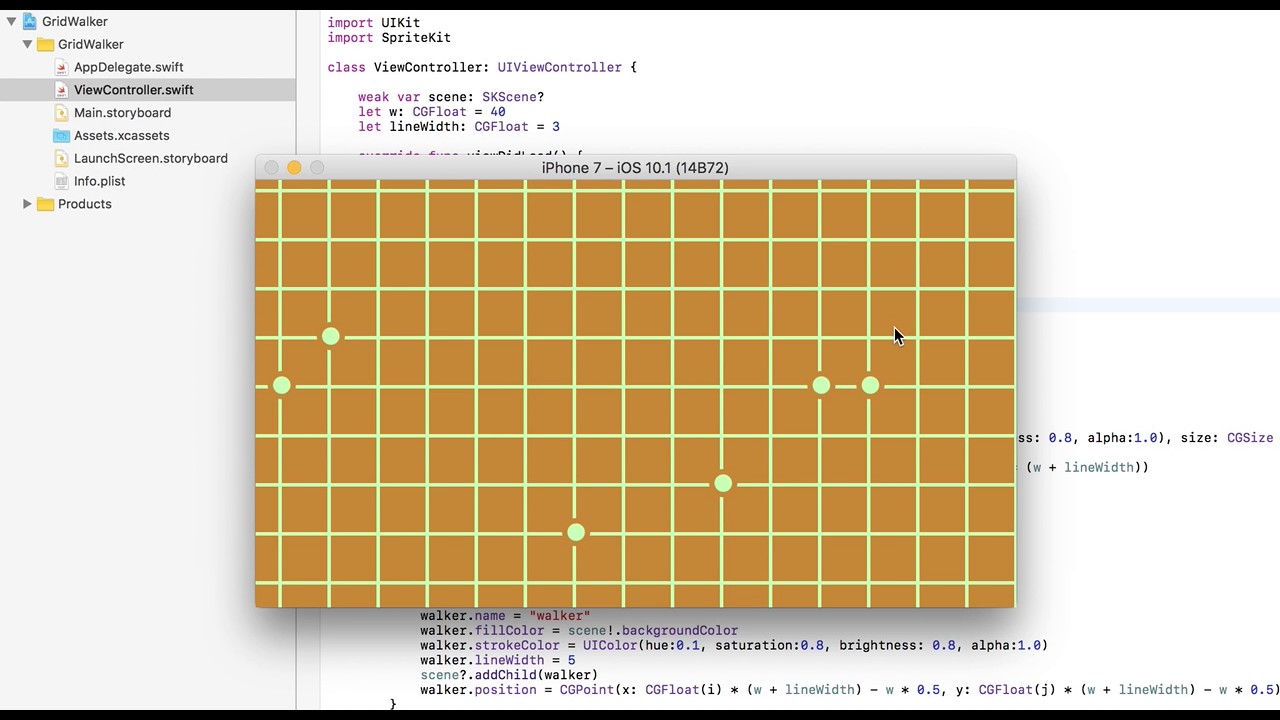Image resolution: width=1280 pixels, height=720 pixels.
Task: Collapse the GridWalker folder disclosure triangle
Action: [27, 44]
